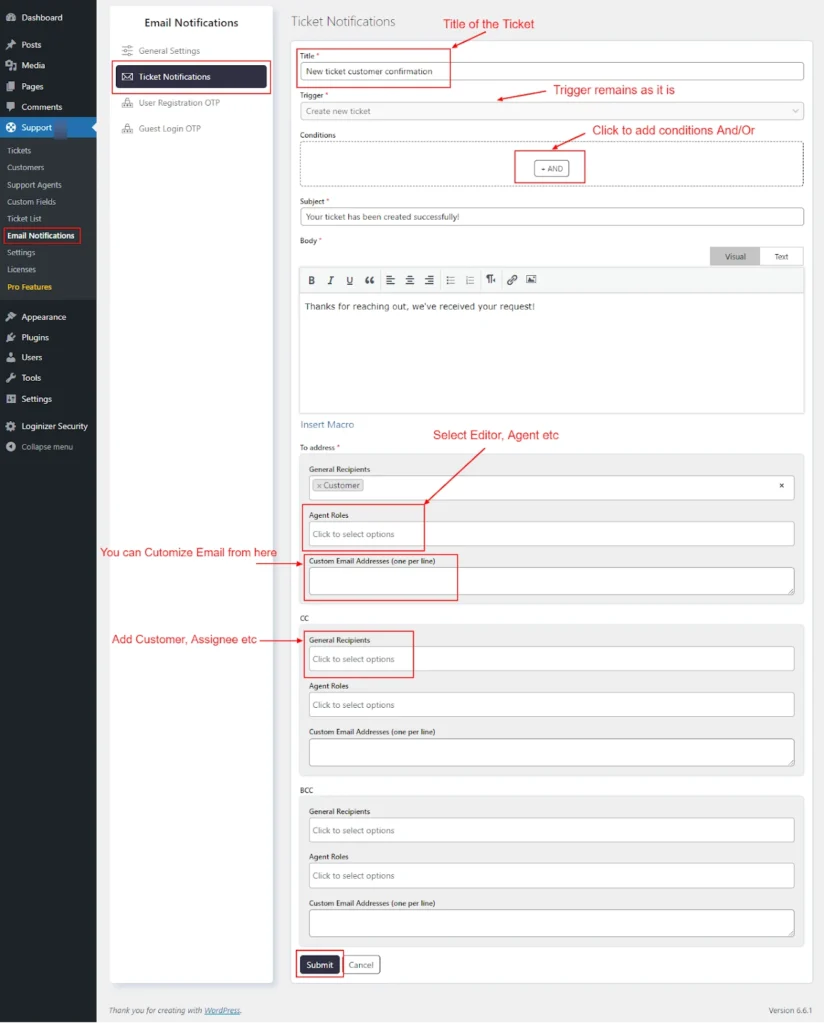This screenshot has width=824, height=1024.
Task: Open Agent Roles options under To address
Action: pos(551,532)
